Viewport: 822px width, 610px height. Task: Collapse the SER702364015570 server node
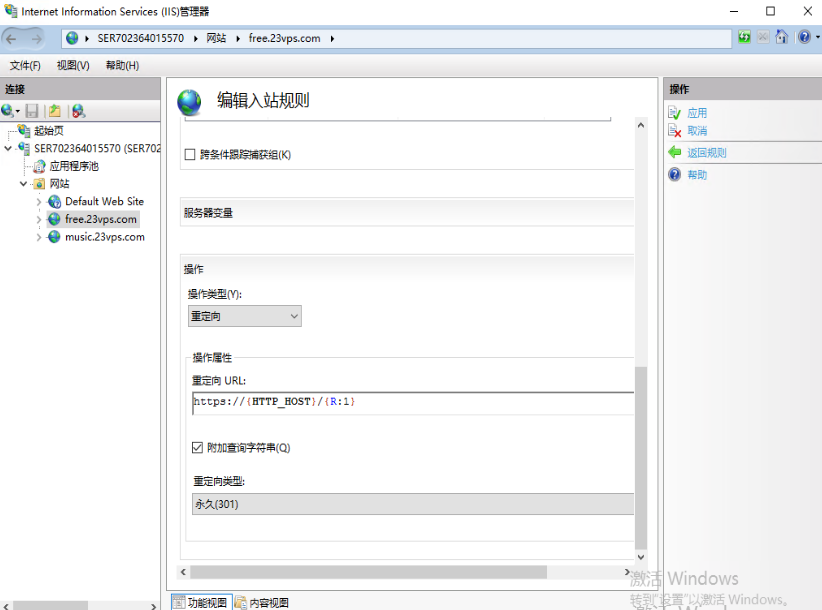pos(8,149)
